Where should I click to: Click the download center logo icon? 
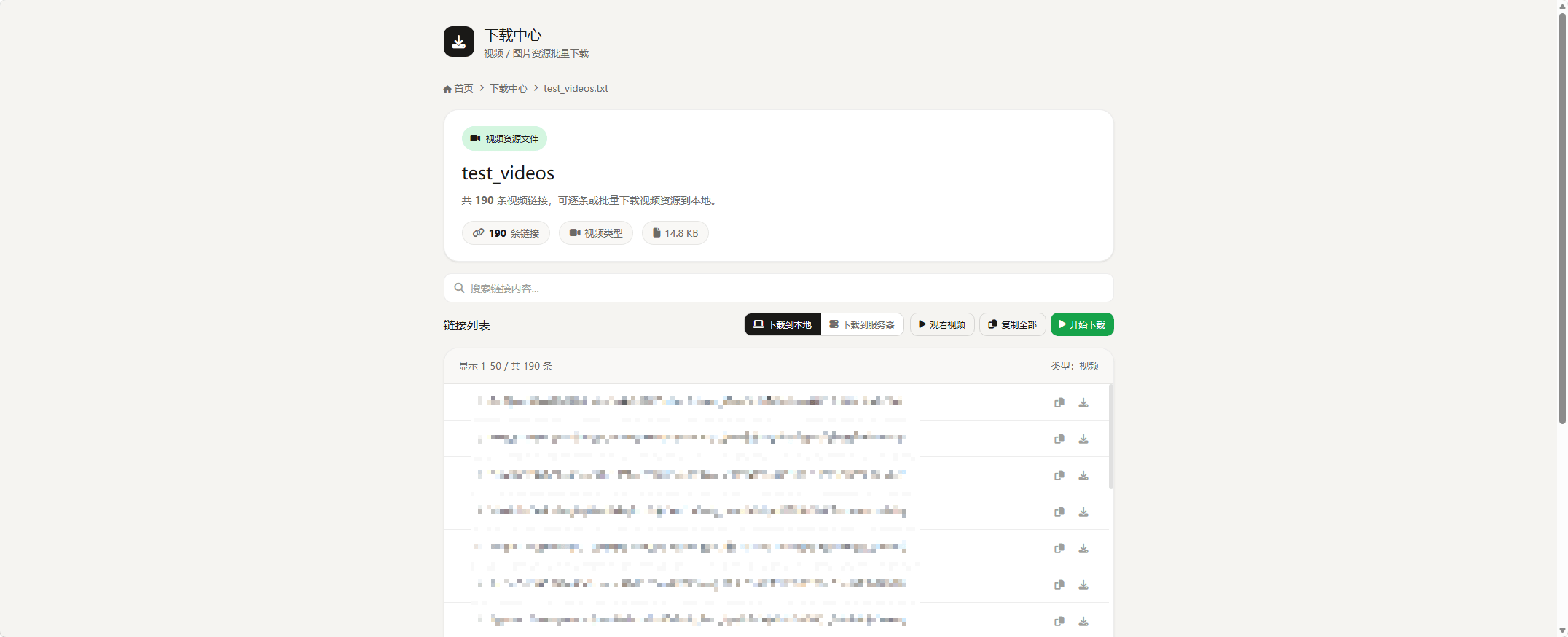click(x=459, y=42)
